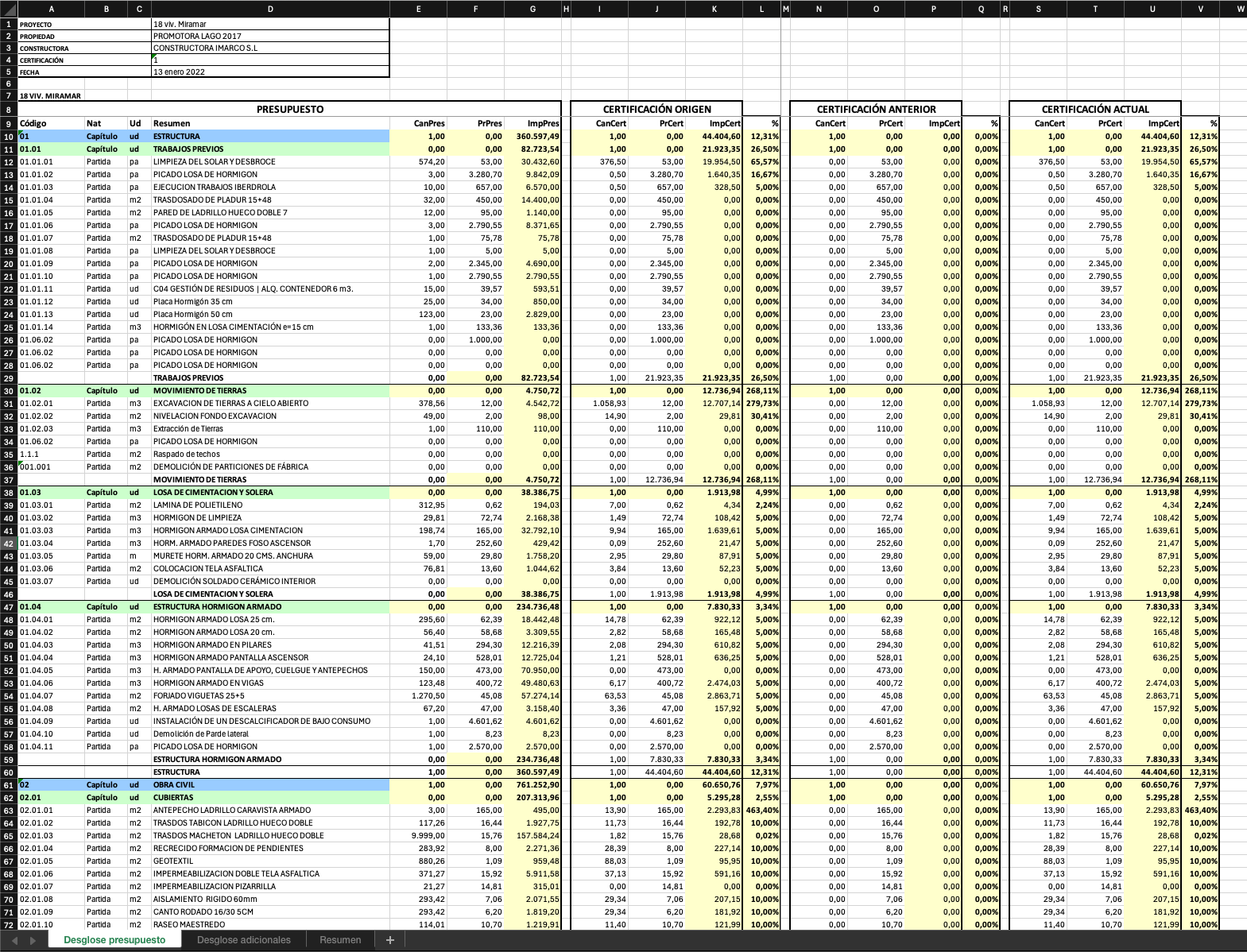1247x952 pixels.
Task: Click the previous sheet navigation arrow
Action: (14, 940)
